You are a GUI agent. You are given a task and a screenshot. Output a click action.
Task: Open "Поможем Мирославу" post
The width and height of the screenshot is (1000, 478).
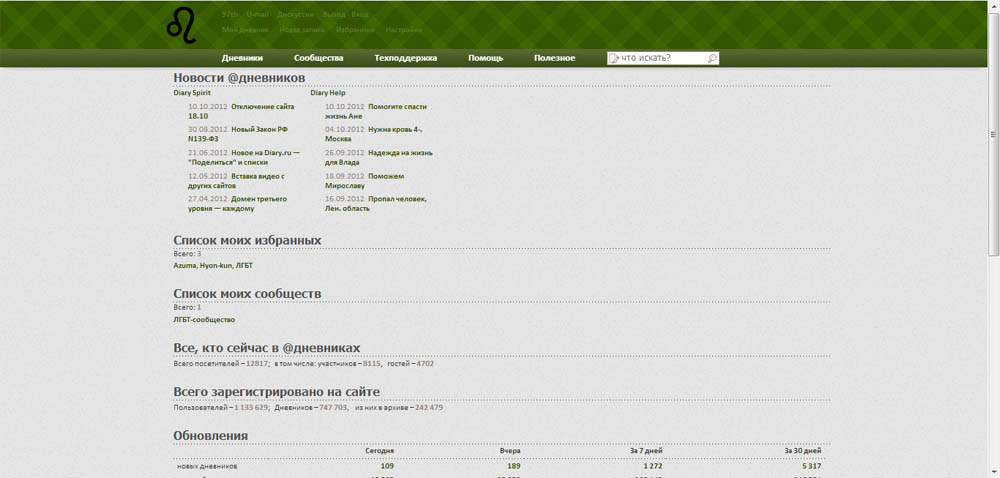tap(365, 181)
